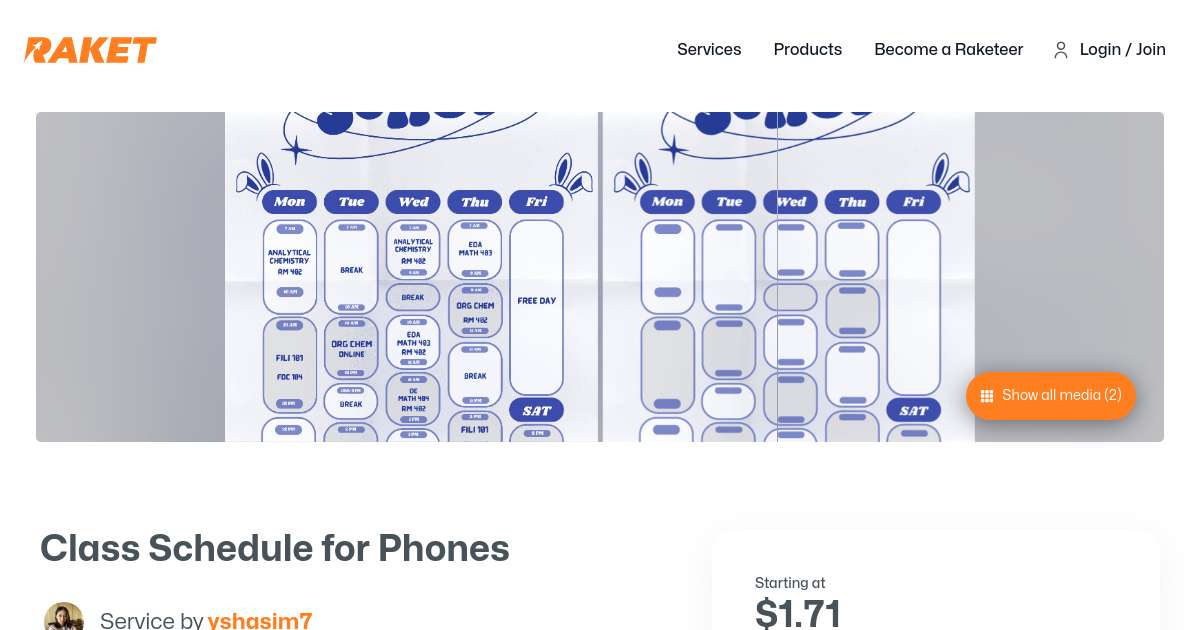Open the Products menu

[x=808, y=50]
